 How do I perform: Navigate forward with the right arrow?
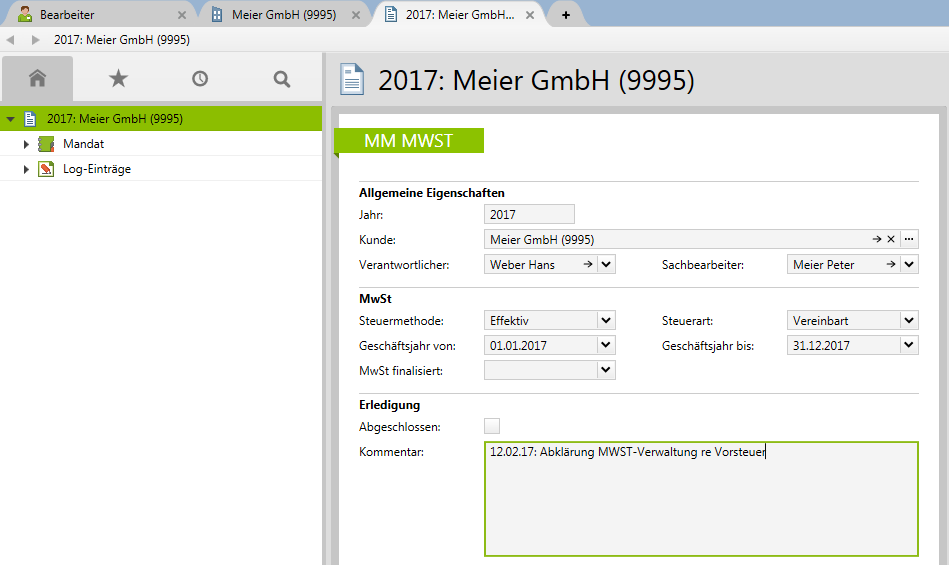click(x=35, y=40)
